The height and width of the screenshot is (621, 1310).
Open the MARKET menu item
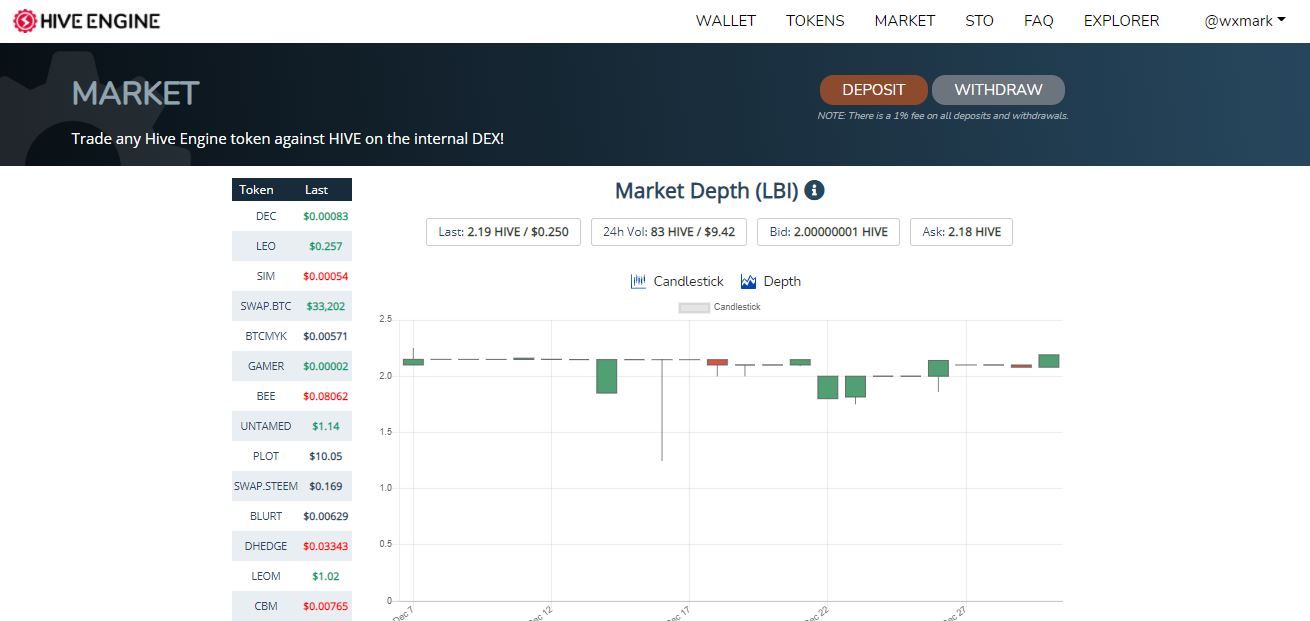click(905, 20)
